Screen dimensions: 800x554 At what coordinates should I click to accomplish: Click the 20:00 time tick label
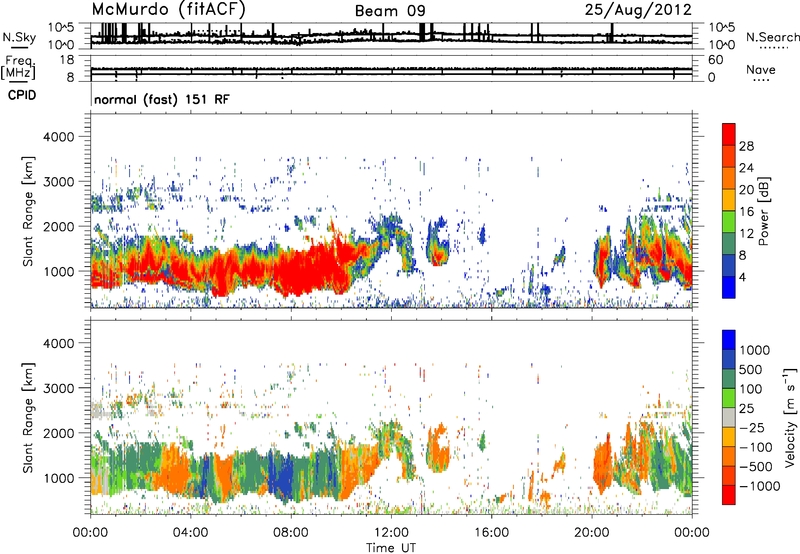(592, 533)
